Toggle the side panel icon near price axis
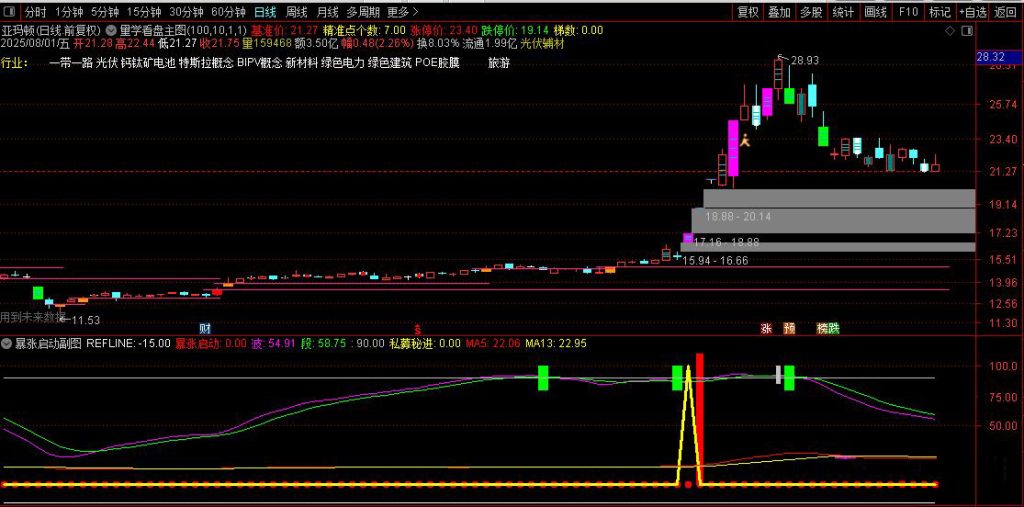This screenshot has width=1024, height=507. pyautogui.click(x=964, y=32)
